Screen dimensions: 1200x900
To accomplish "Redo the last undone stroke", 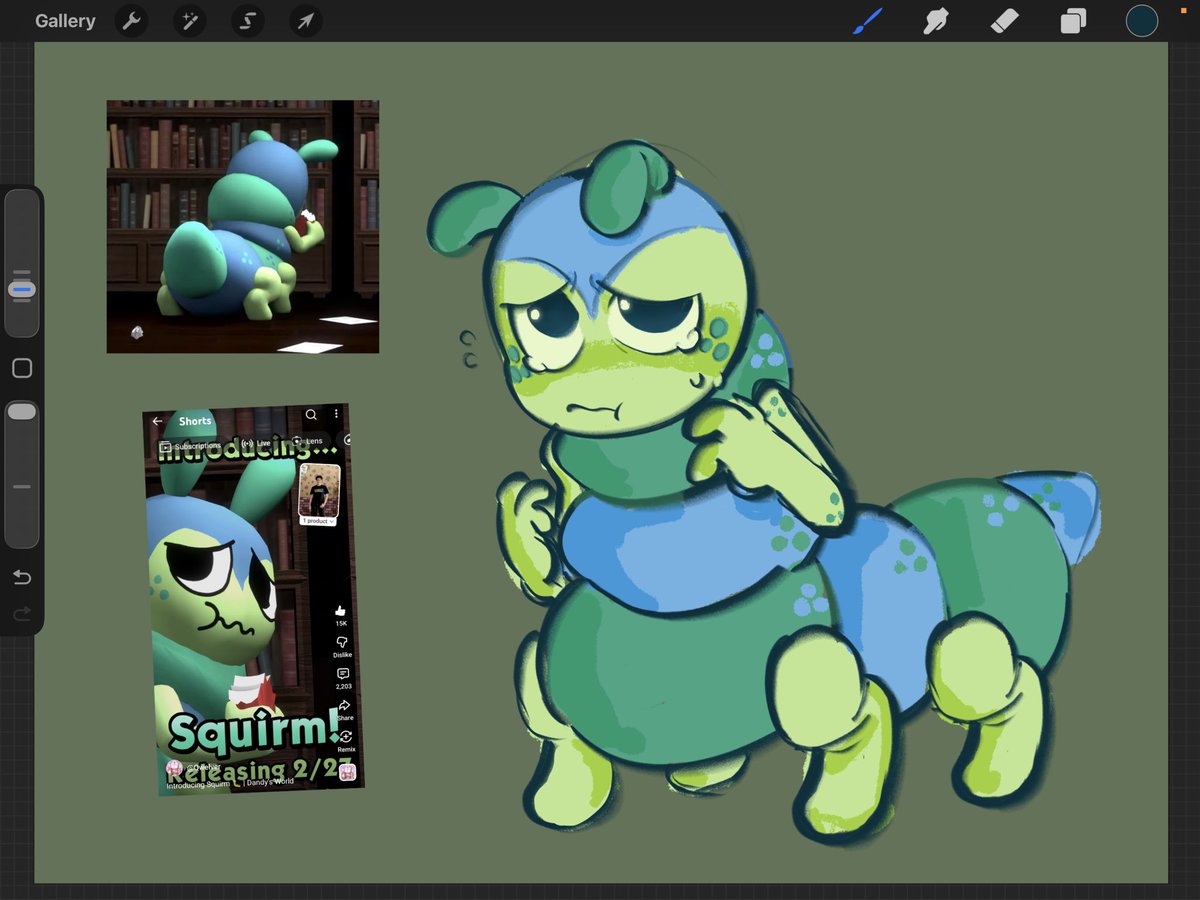I will (x=22, y=613).
